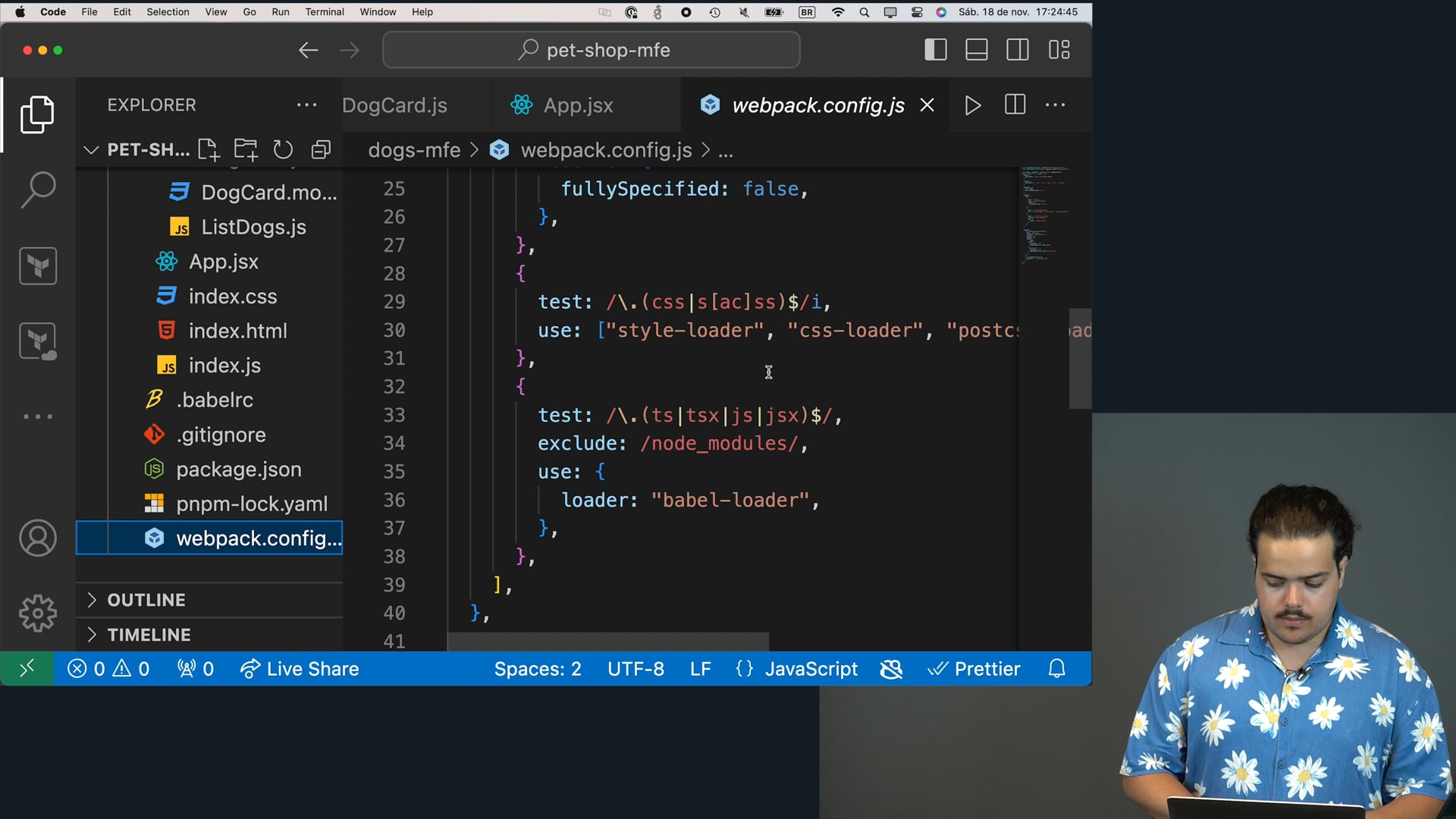The height and width of the screenshot is (819, 1456).
Task: Collapse all folders in explorer
Action: click(x=321, y=150)
